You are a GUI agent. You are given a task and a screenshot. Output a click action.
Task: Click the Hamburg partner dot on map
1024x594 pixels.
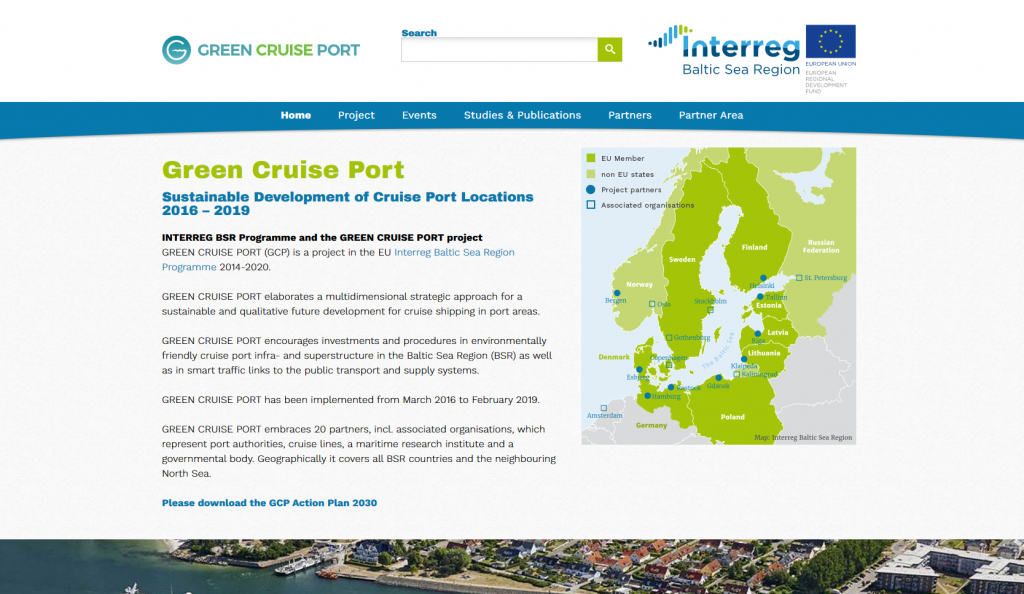pos(647,396)
